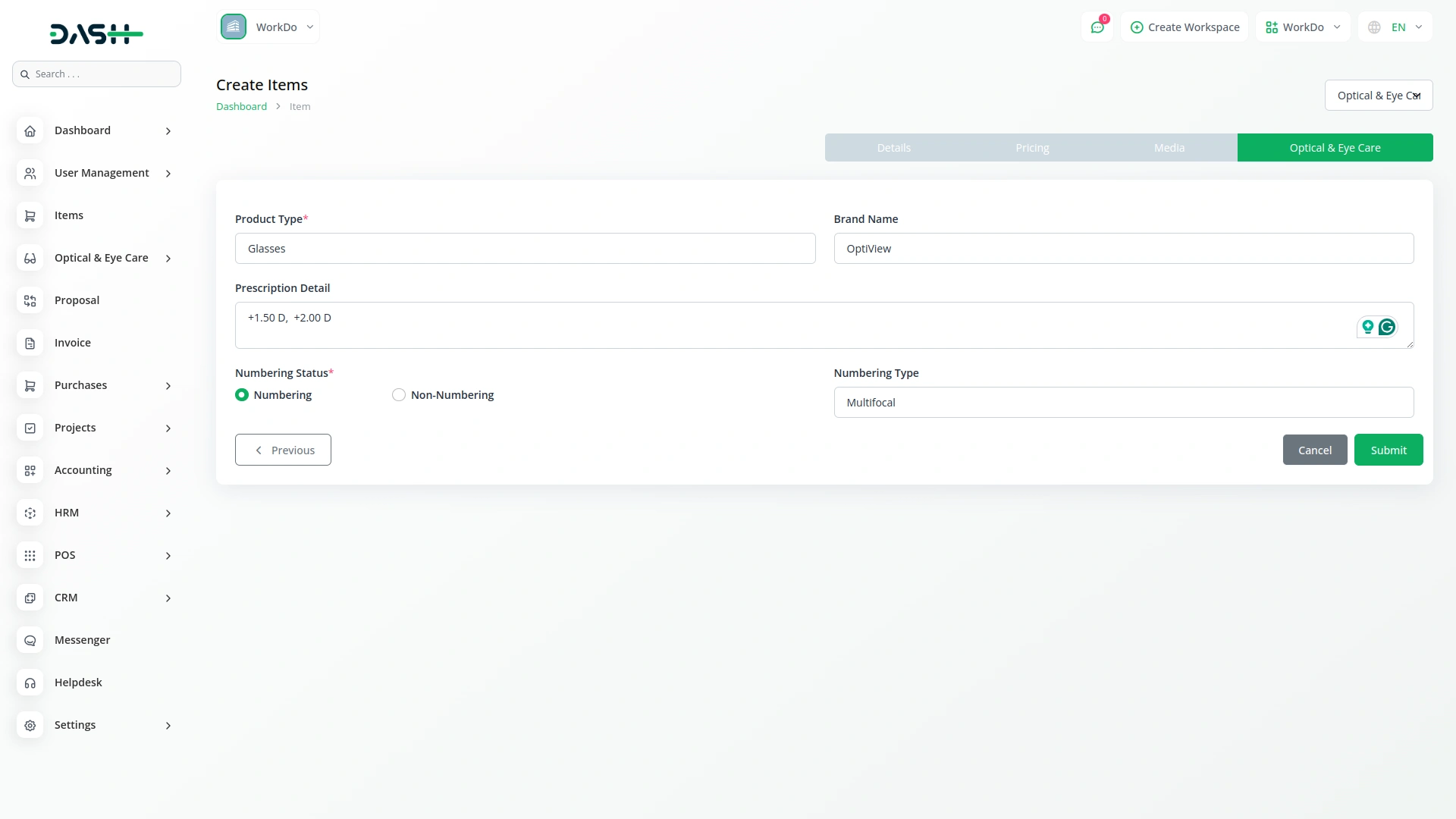
Task: Click the Settings gear icon in sidebar
Action: point(30,725)
